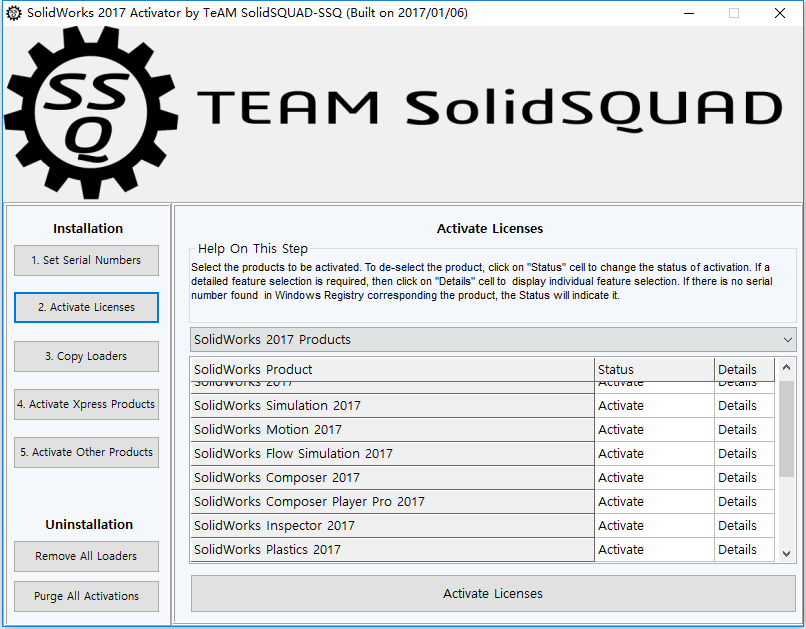
Task: Toggle the Status cell for SolidWorks Composer Player Pro 2017
Action: (x=654, y=502)
